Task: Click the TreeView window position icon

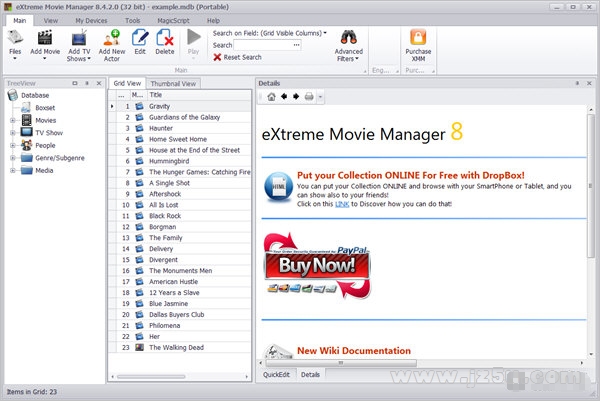Action: click(75, 83)
